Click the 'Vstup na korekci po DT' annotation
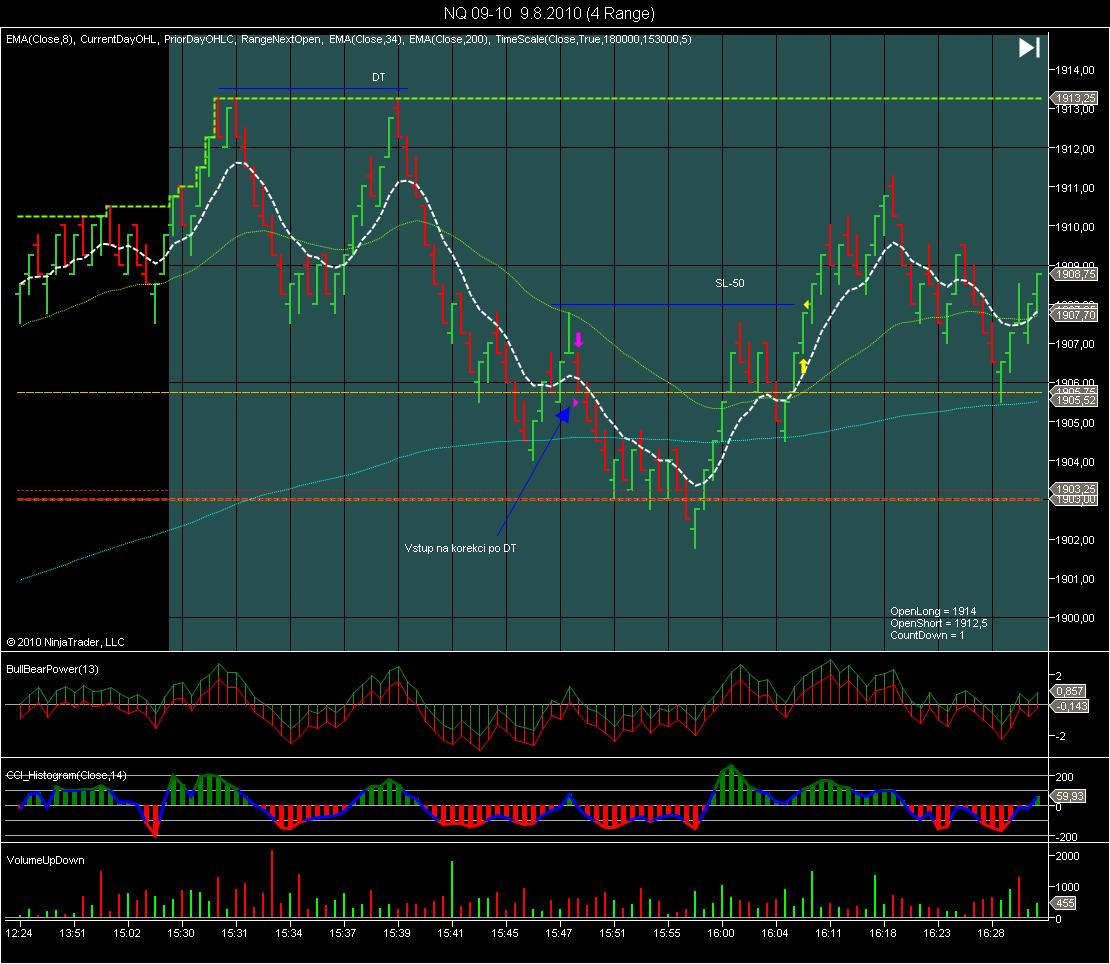 pos(458,548)
